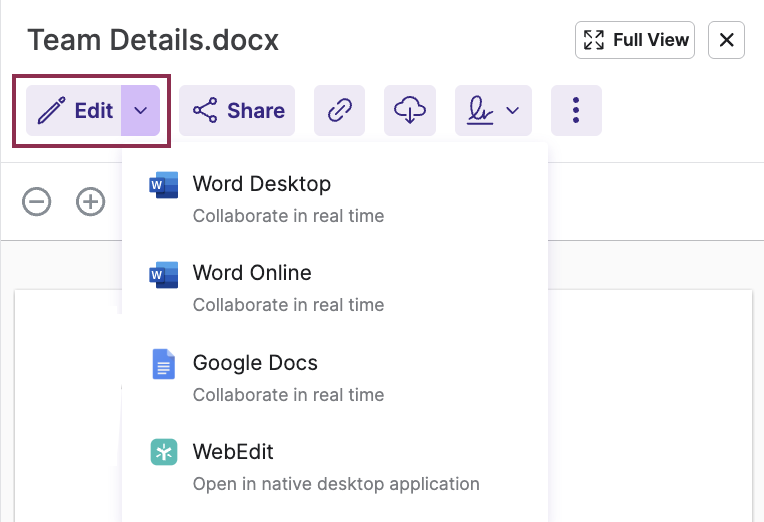Close the Team Details.docx preview

pyautogui.click(x=726, y=40)
